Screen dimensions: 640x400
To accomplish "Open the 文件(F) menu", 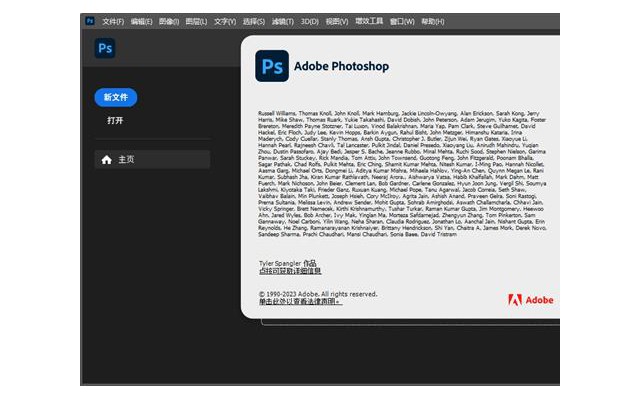I will click(x=113, y=22).
